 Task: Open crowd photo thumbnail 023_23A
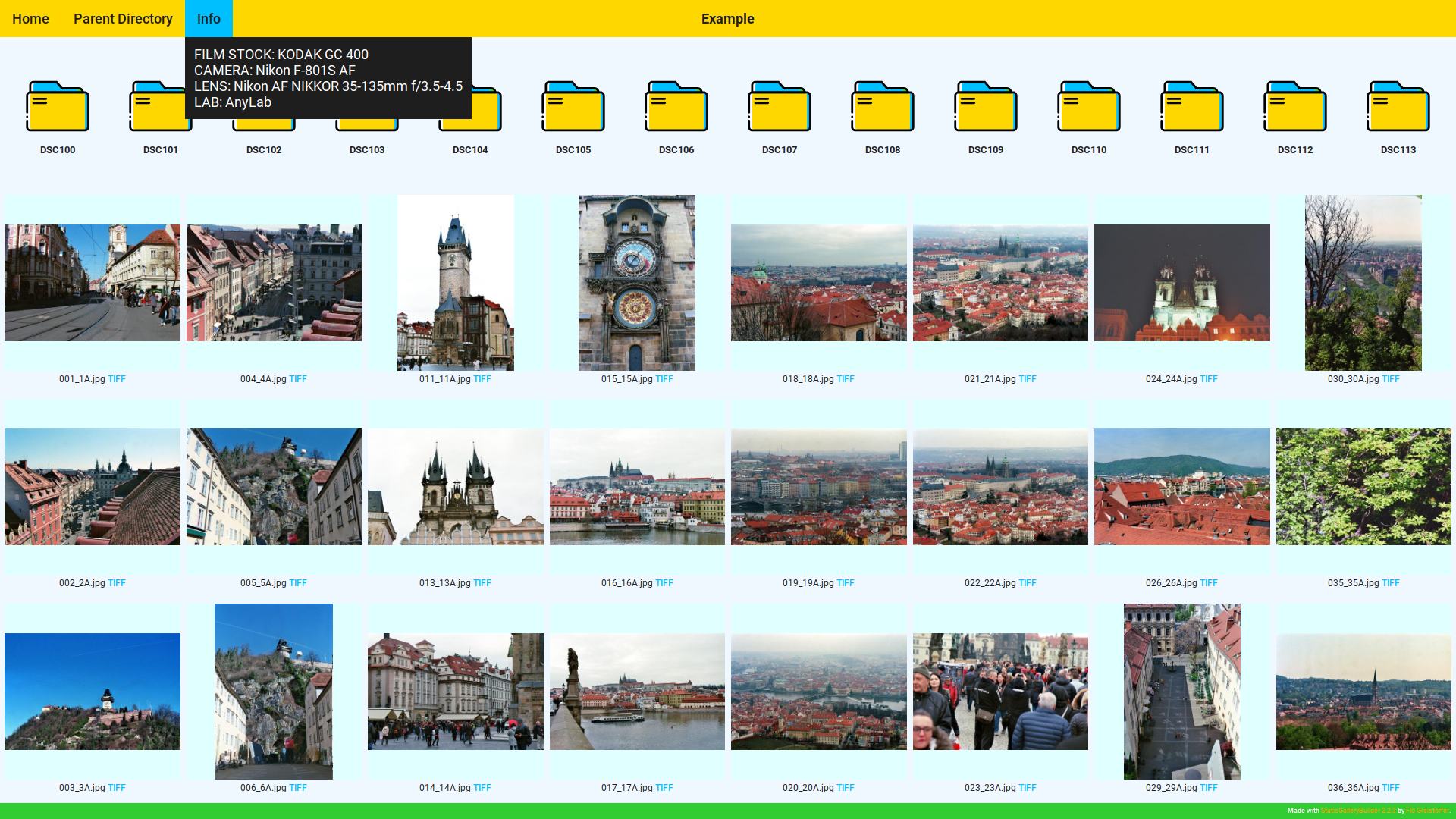point(1000,692)
